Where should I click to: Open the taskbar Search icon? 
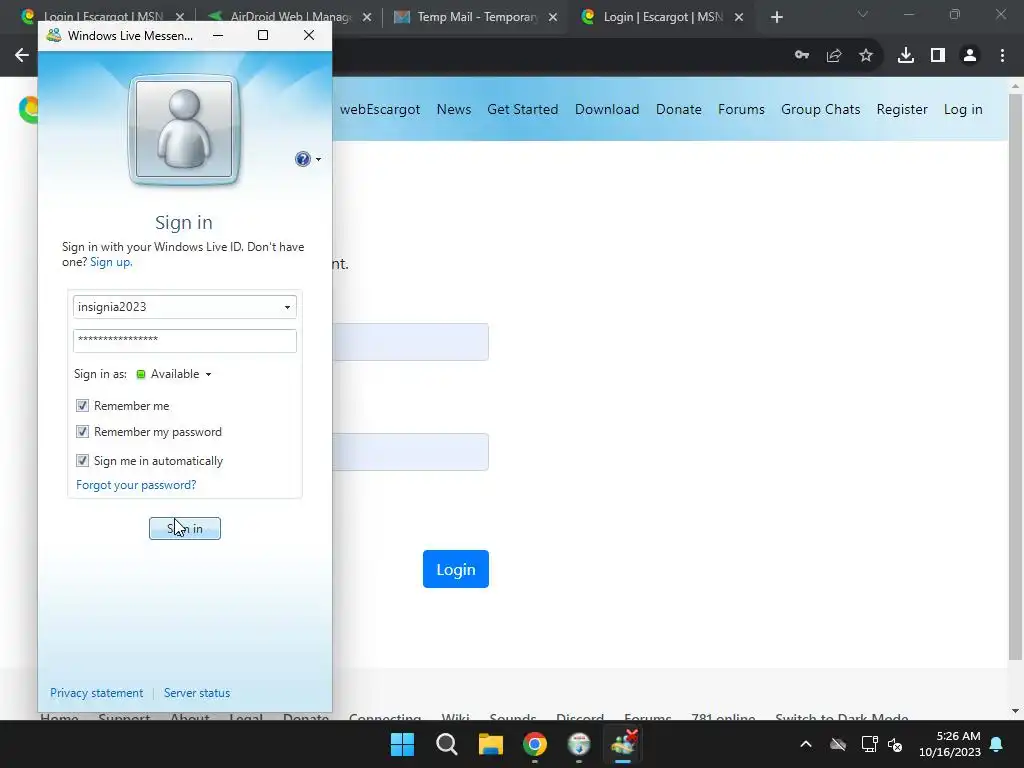tap(447, 744)
